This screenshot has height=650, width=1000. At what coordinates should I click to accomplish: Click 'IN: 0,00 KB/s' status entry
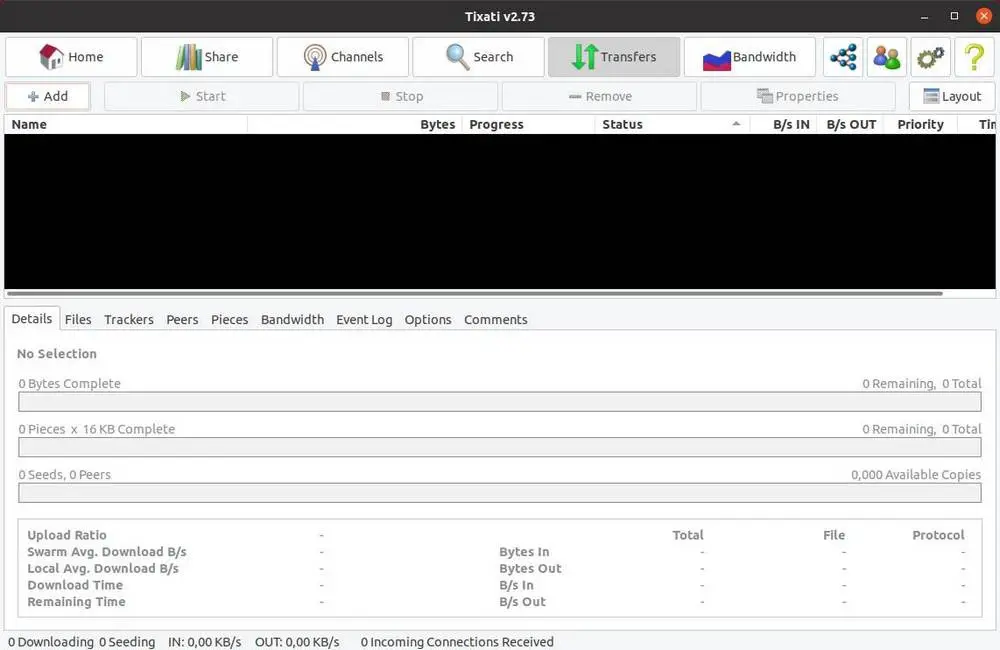click(x=205, y=642)
